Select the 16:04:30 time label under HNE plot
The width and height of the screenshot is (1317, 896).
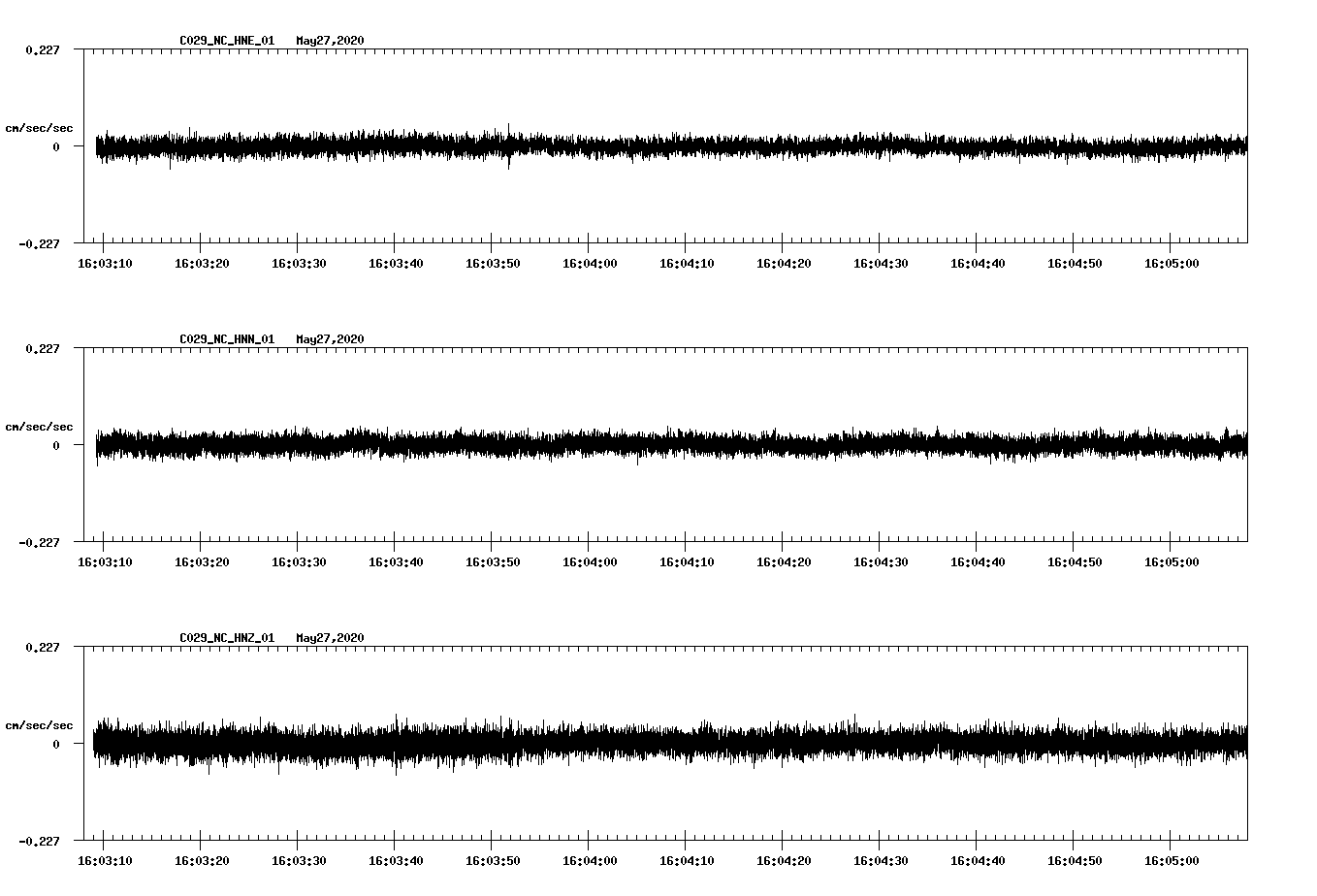881,263
